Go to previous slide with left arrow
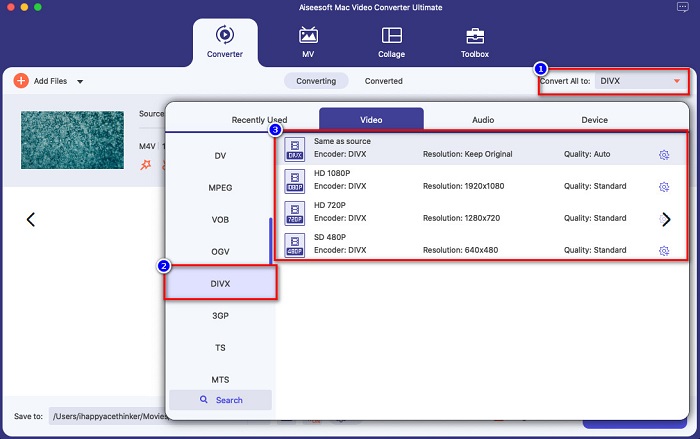The height and width of the screenshot is (439, 700). (31, 219)
